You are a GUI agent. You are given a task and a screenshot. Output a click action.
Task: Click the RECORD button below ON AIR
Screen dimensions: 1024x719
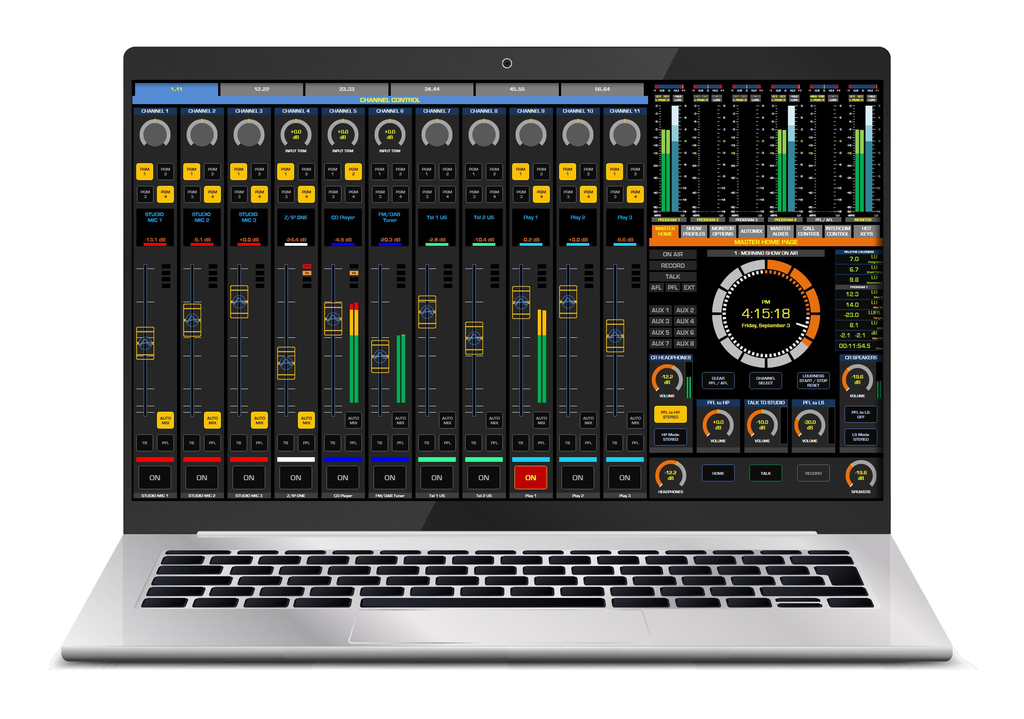673,266
